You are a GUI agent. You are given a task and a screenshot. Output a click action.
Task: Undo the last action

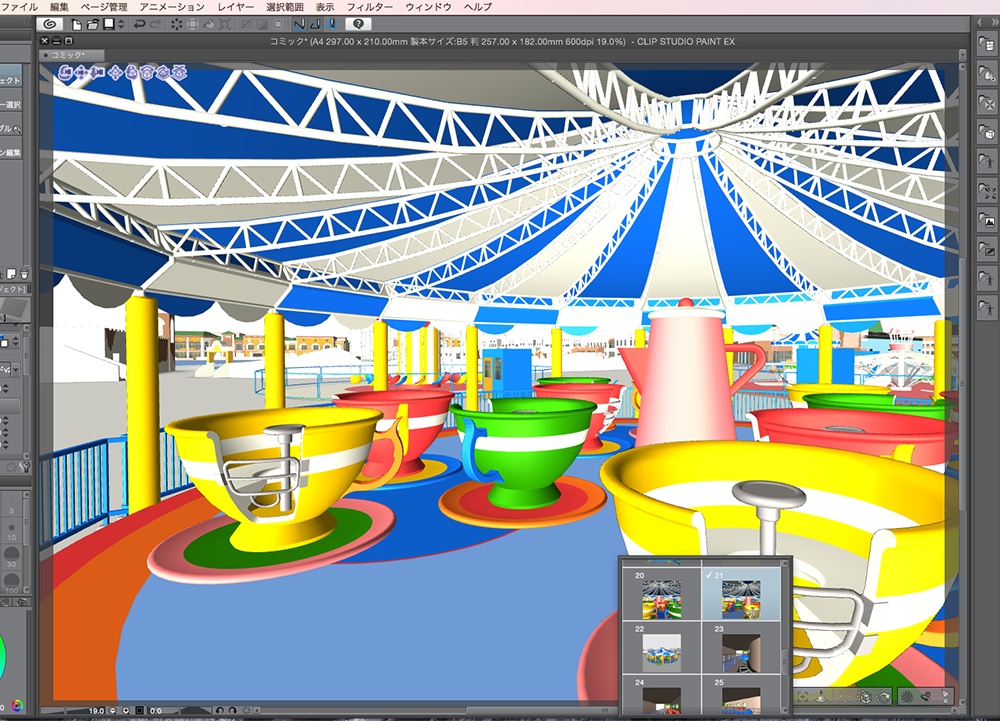tap(139, 24)
